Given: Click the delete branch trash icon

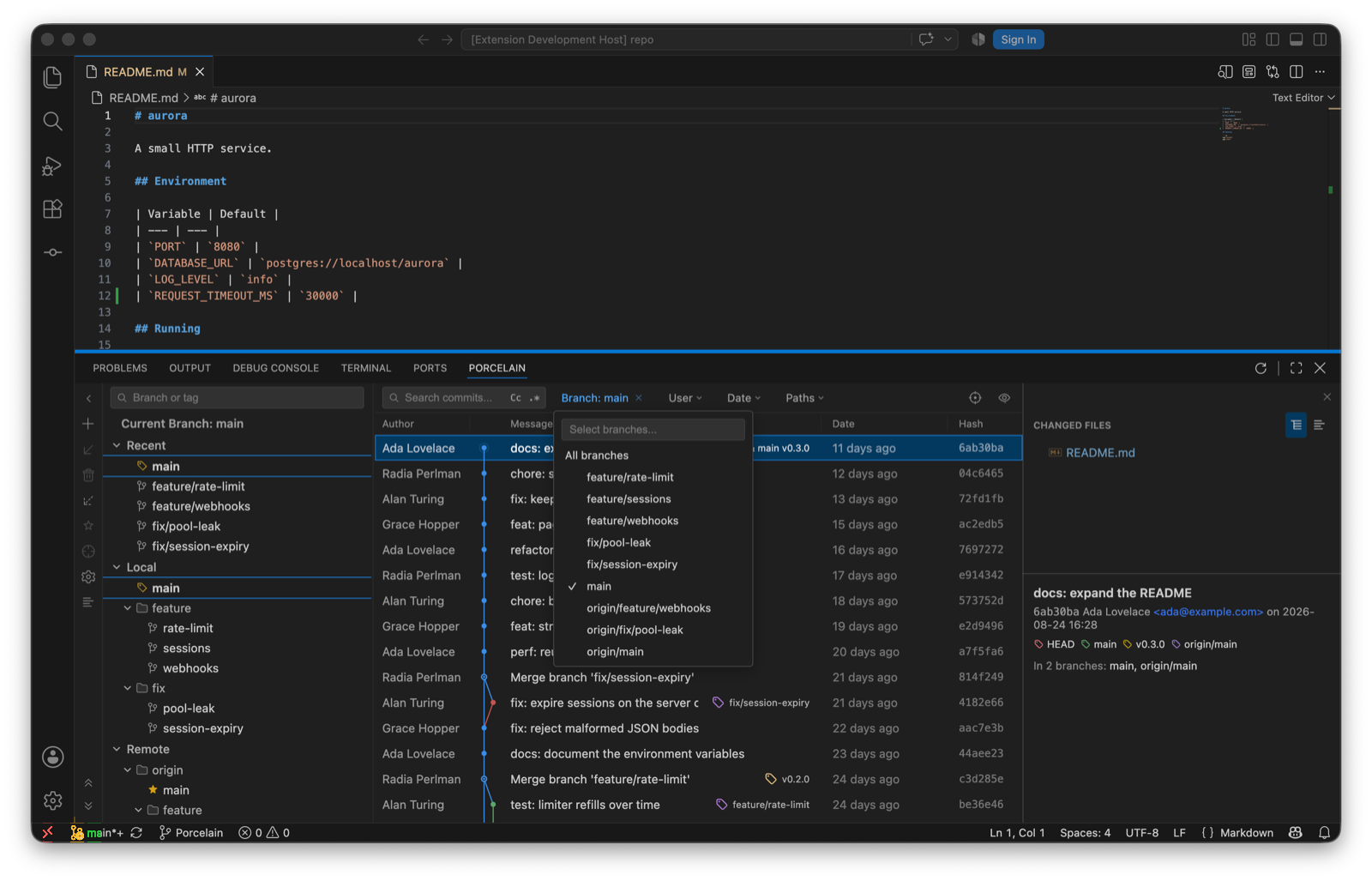Looking at the screenshot, I should (88, 474).
